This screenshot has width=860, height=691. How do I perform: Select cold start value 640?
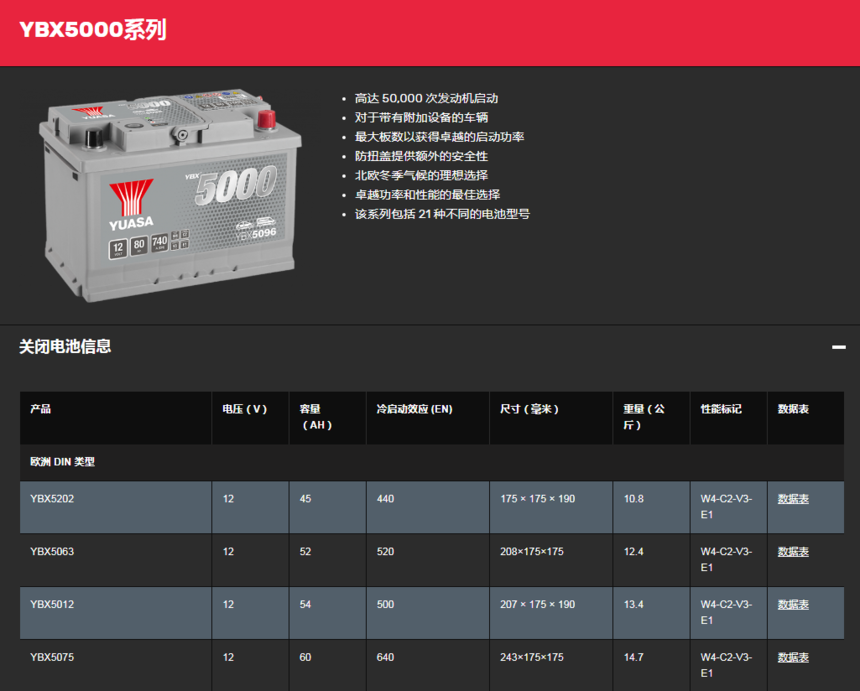pyautogui.click(x=385, y=657)
